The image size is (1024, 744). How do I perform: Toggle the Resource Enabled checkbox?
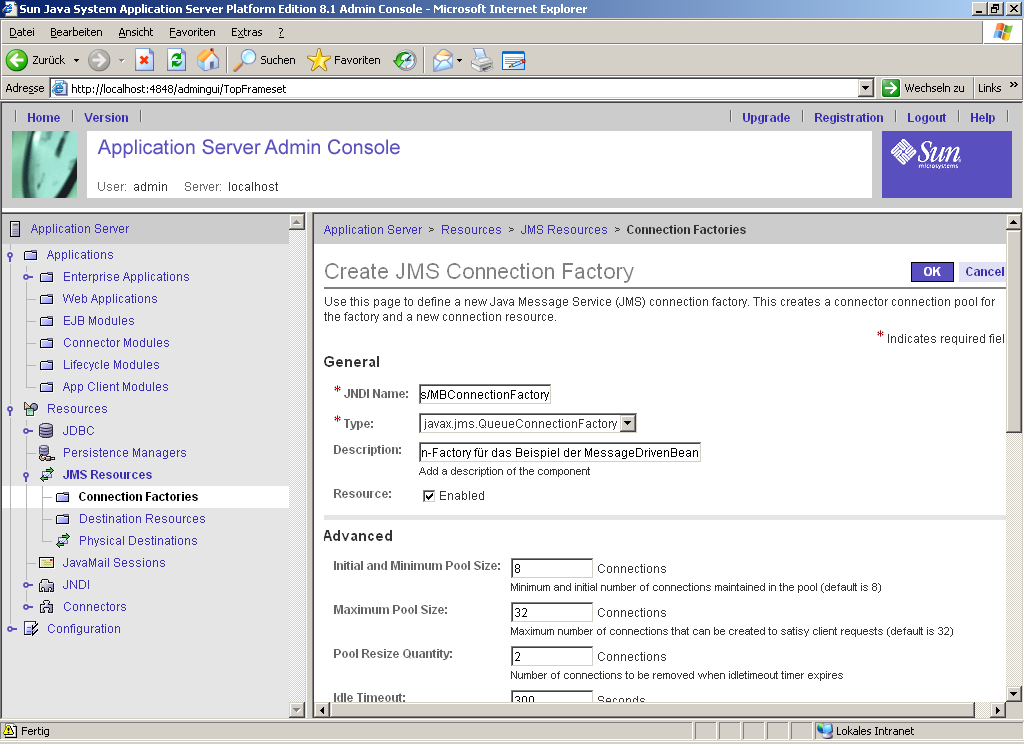click(x=429, y=496)
